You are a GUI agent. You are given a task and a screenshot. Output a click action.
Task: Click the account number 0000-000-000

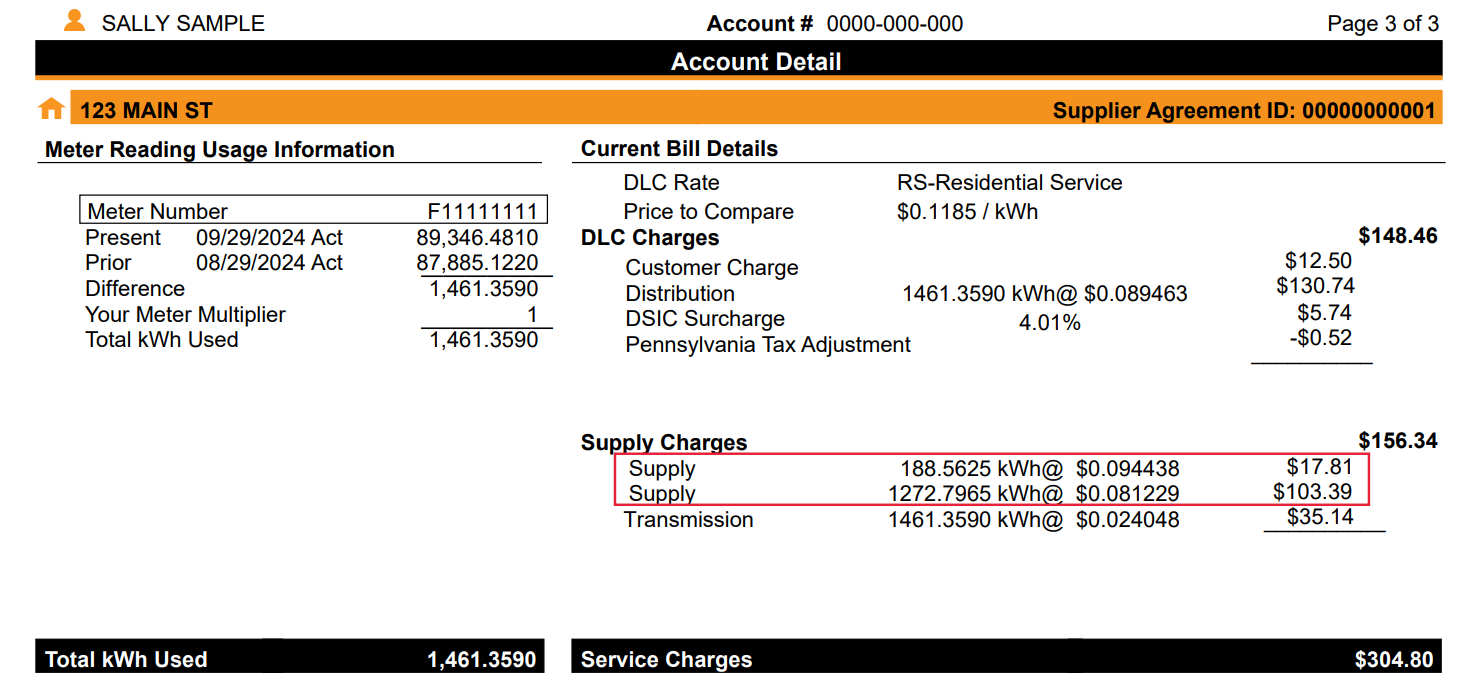tap(895, 23)
